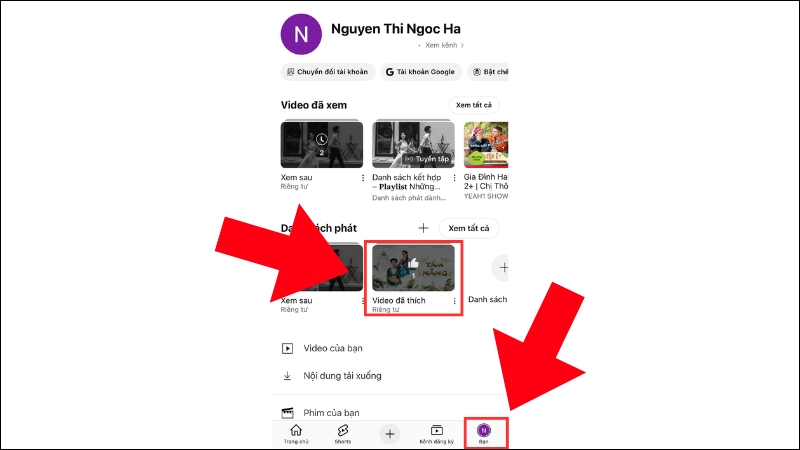Open Phim của bạn

point(333,412)
